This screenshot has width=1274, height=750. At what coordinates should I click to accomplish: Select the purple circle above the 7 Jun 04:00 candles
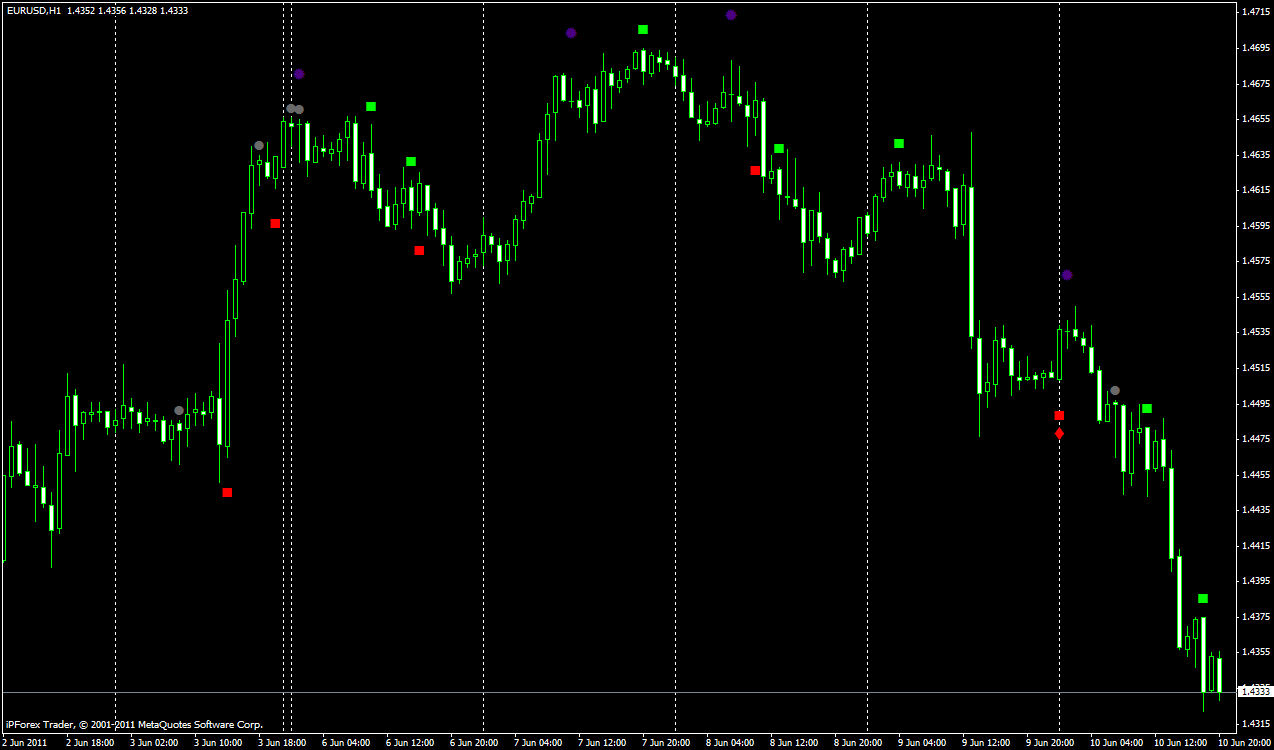tap(571, 33)
